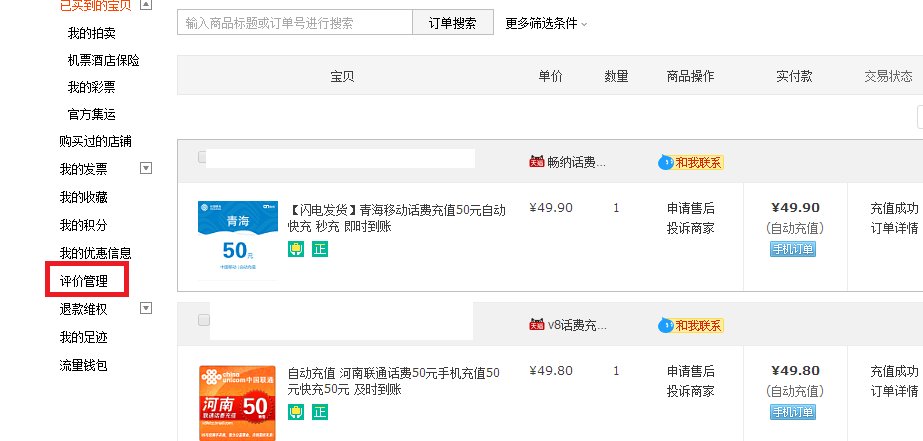Click 投诉商家 for the 青海移动话费 order
The image size is (923, 441).
(x=690, y=228)
